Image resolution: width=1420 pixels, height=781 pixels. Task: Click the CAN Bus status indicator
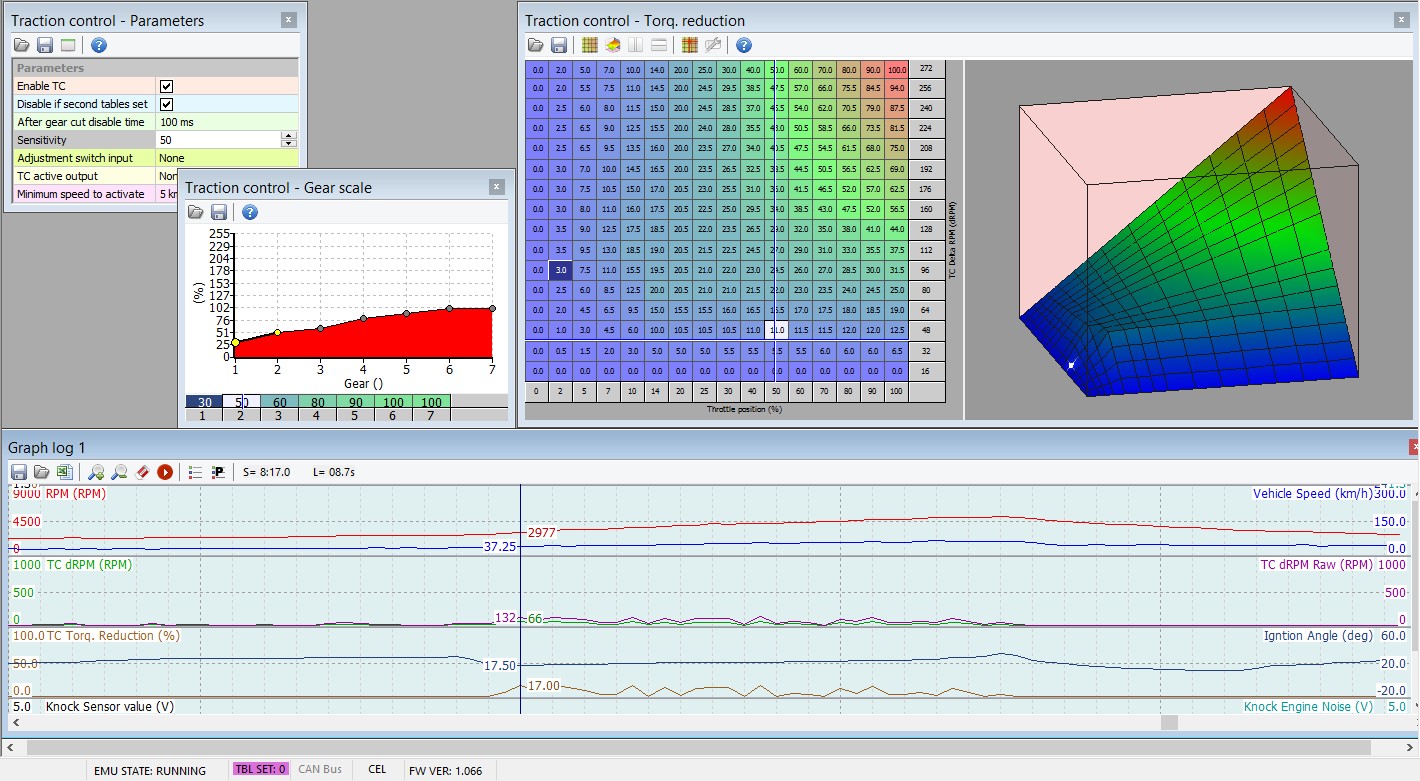tap(320, 769)
